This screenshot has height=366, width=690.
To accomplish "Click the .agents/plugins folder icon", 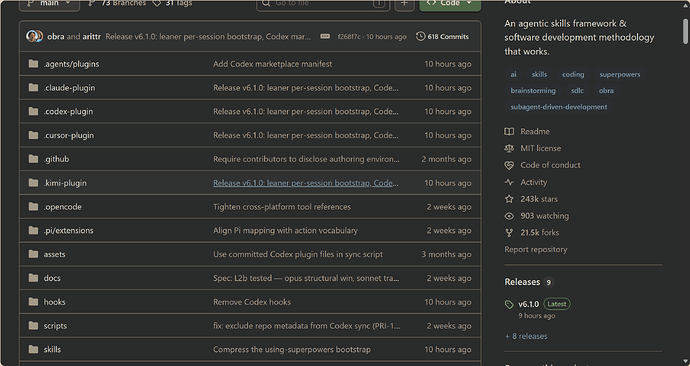I will 33,64.
